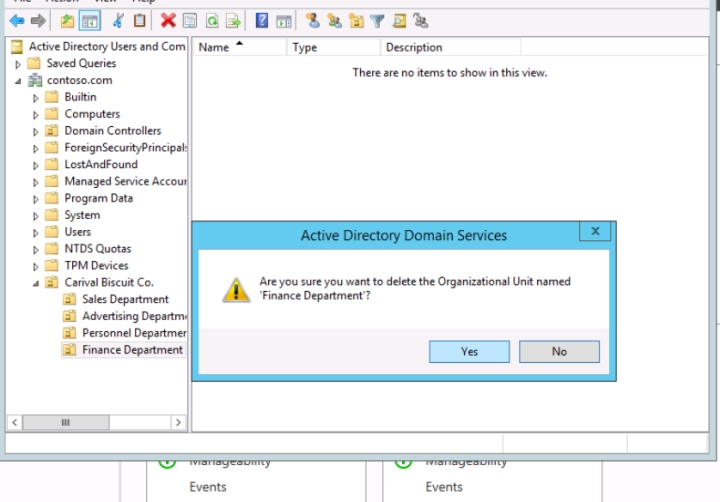Sort by the Type column header
Screen dimensions: 720x502
(x=334, y=47)
